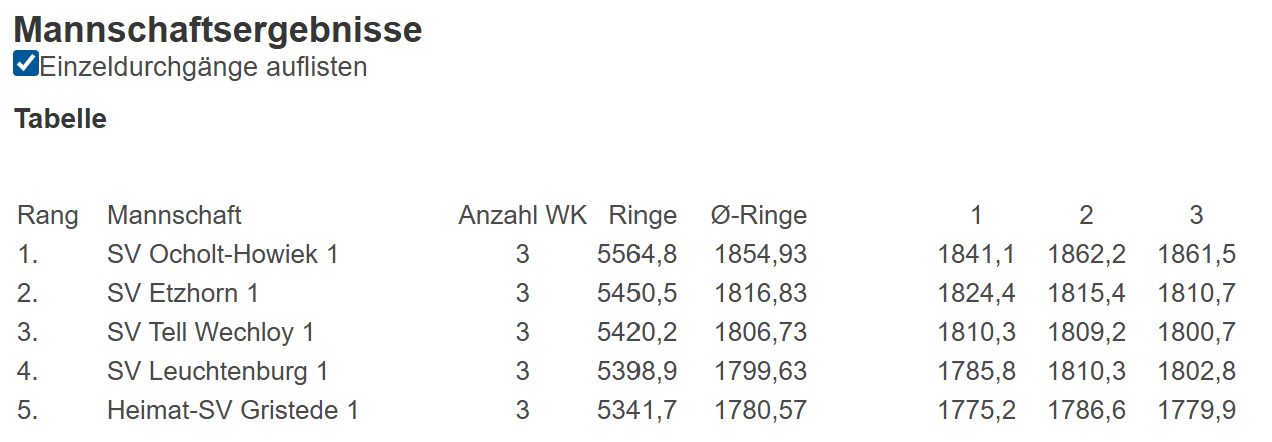Viewport: 1272px width, 442px height.
Task: Click the average value 1816,83
Action: 761,293
